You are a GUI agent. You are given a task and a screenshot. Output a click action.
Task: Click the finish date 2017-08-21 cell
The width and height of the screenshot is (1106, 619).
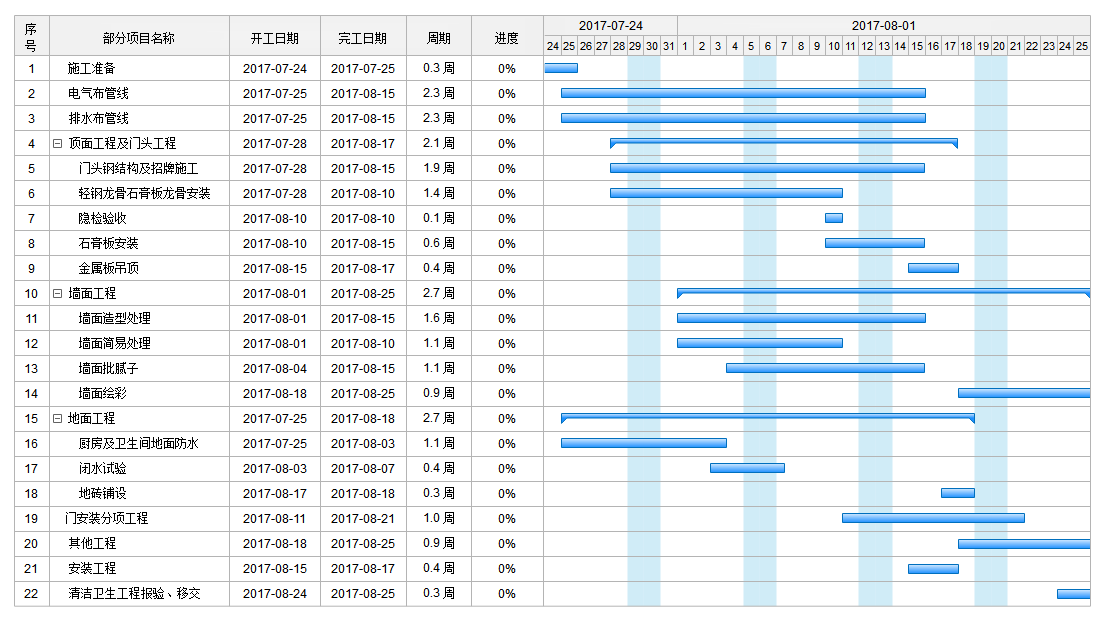[363, 518]
